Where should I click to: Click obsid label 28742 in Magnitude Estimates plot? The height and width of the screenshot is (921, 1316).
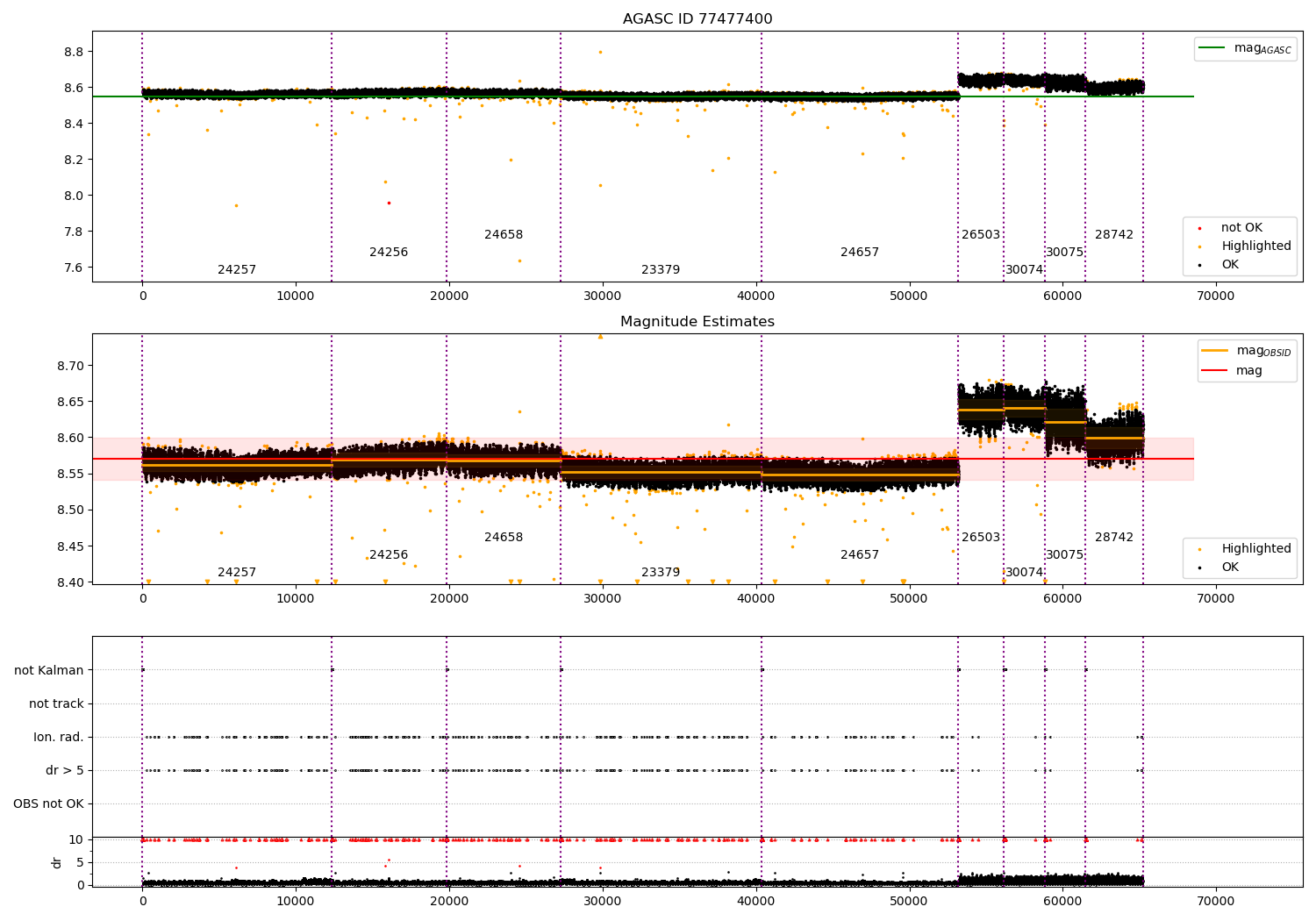pos(1114,538)
